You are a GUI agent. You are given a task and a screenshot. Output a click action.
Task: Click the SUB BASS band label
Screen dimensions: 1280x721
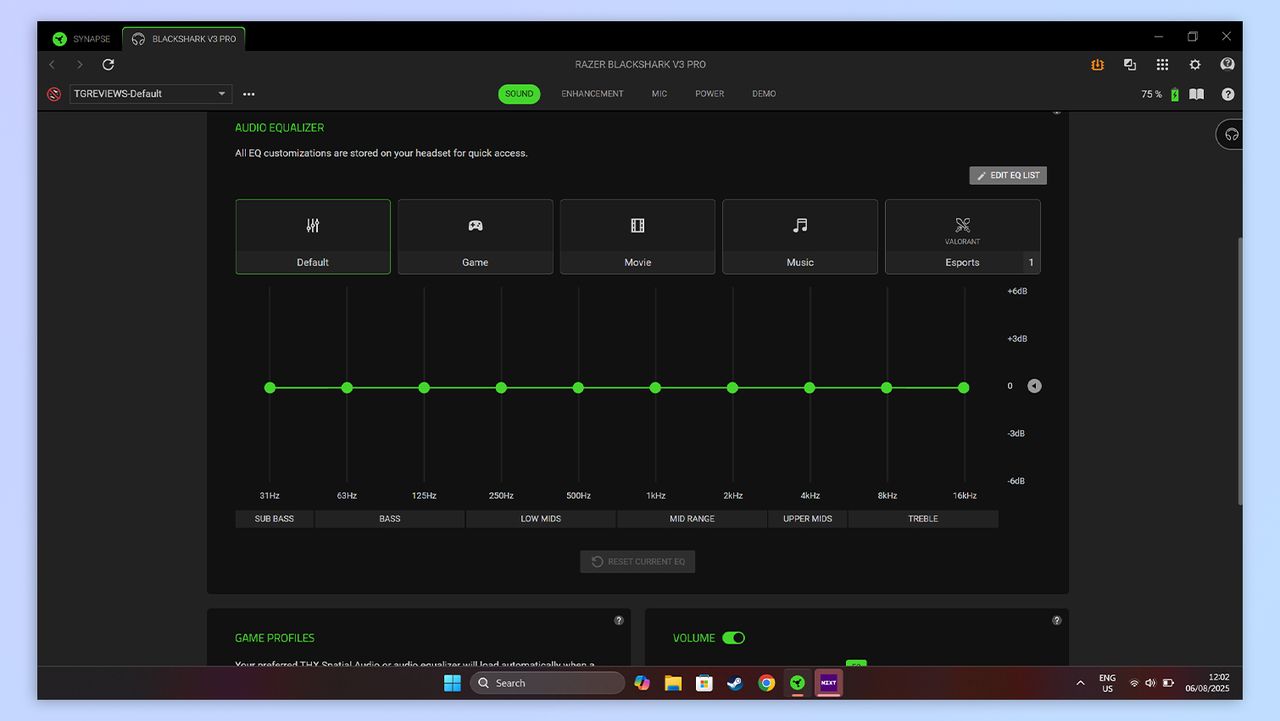click(x=274, y=519)
